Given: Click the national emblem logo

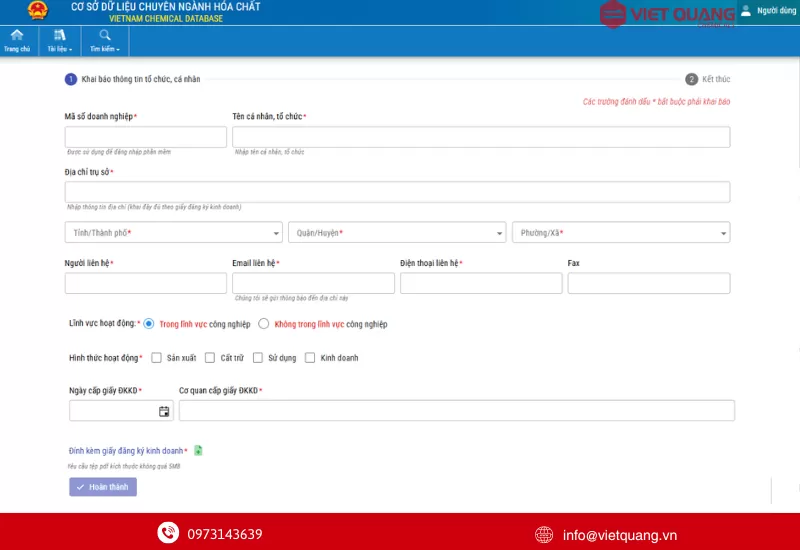Looking at the screenshot, I should click(37, 11).
